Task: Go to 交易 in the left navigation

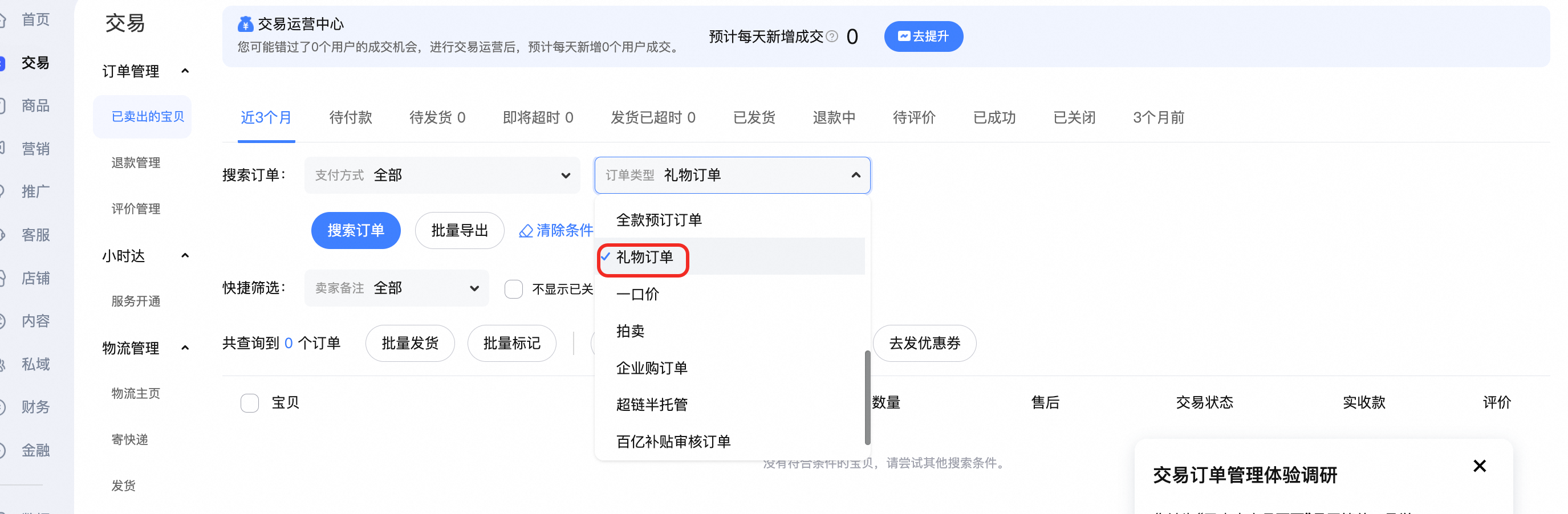Action: click(x=35, y=63)
